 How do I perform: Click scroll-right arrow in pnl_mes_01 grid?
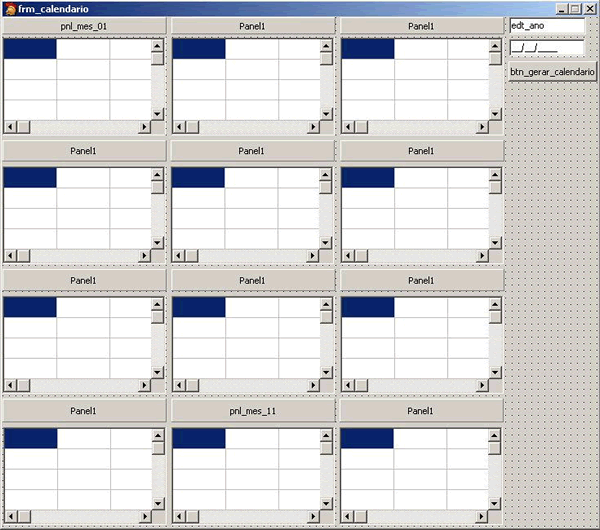pyautogui.click(x=144, y=127)
